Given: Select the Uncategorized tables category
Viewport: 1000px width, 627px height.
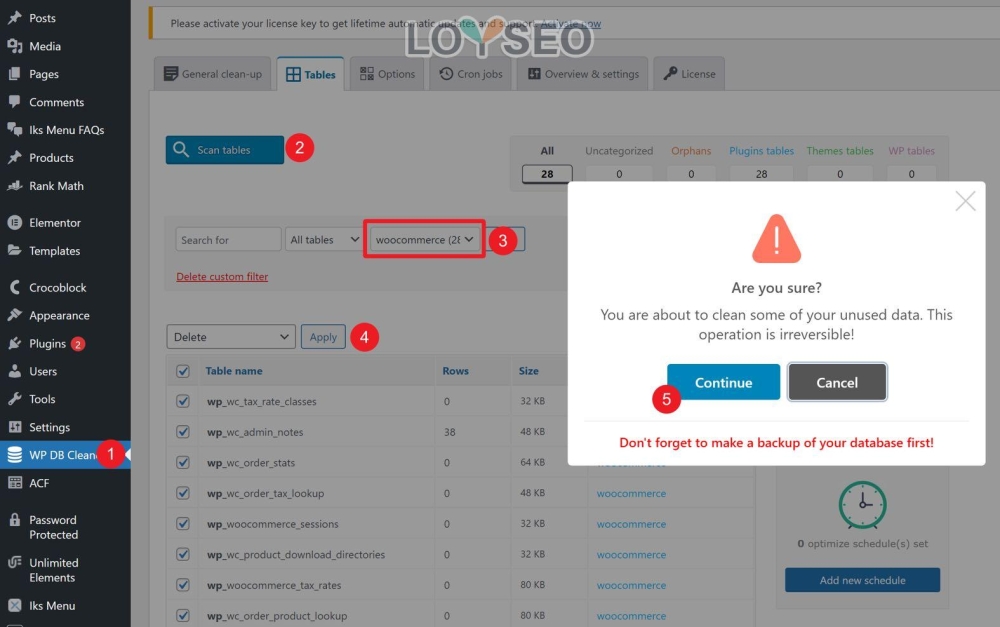Looking at the screenshot, I should (x=619, y=151).
